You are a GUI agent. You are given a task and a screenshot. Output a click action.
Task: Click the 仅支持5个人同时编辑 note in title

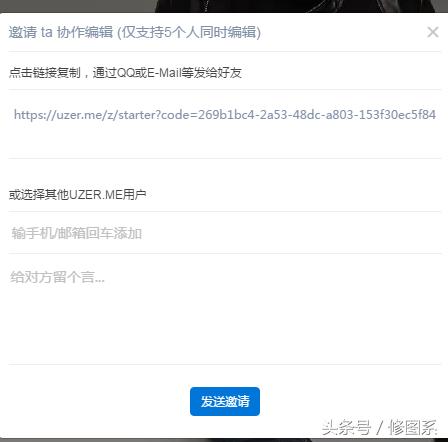[189, 32]
